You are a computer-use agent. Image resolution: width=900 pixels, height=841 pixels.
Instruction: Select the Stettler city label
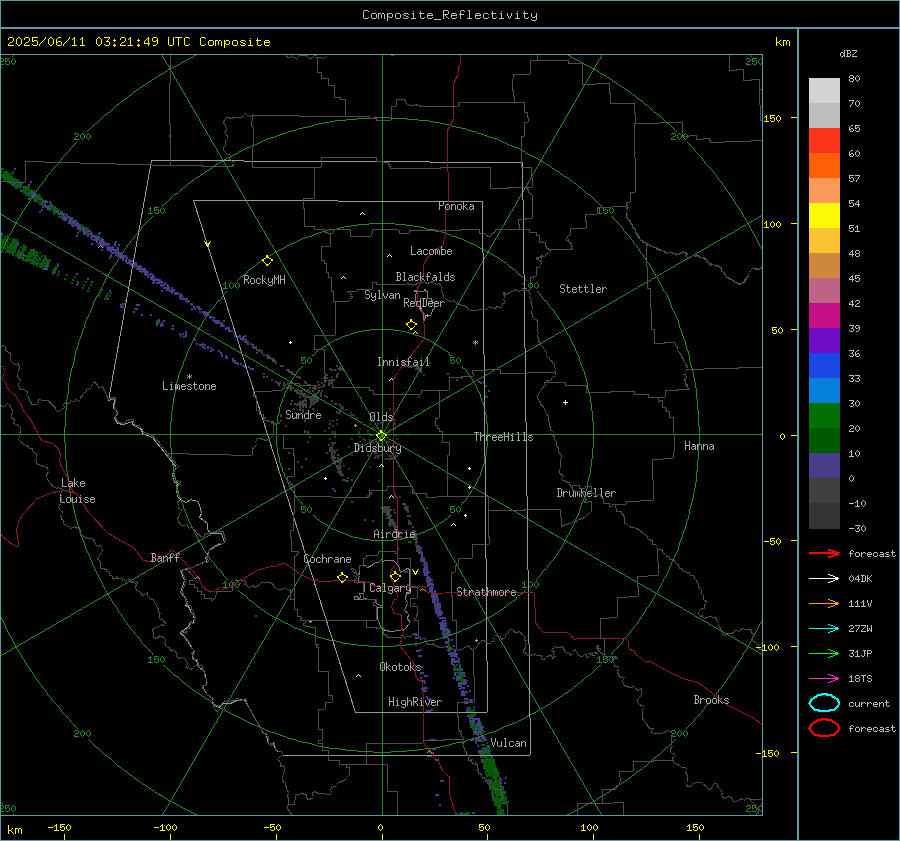pos(583,289)
